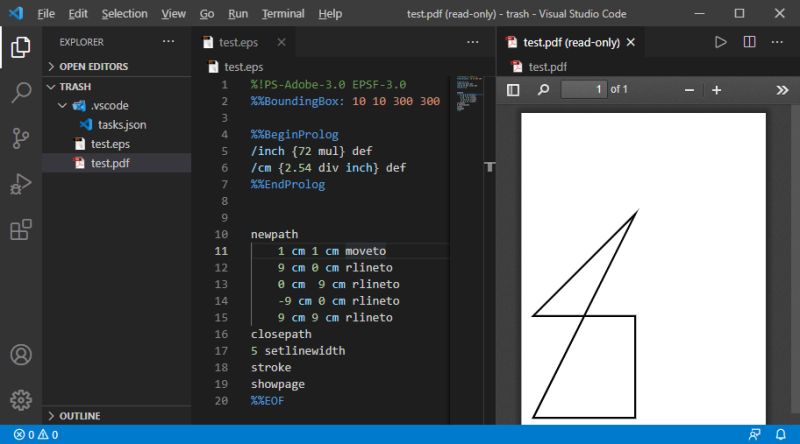Screen dimensions: 800x444
Task: Click the rendered PDF page preview
Action: 643,268
